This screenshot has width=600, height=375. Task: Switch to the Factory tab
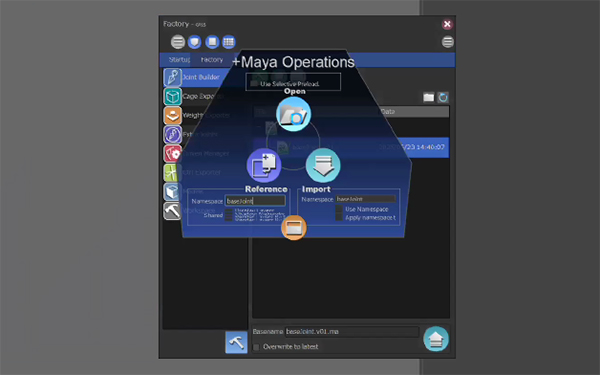point(212,60)
